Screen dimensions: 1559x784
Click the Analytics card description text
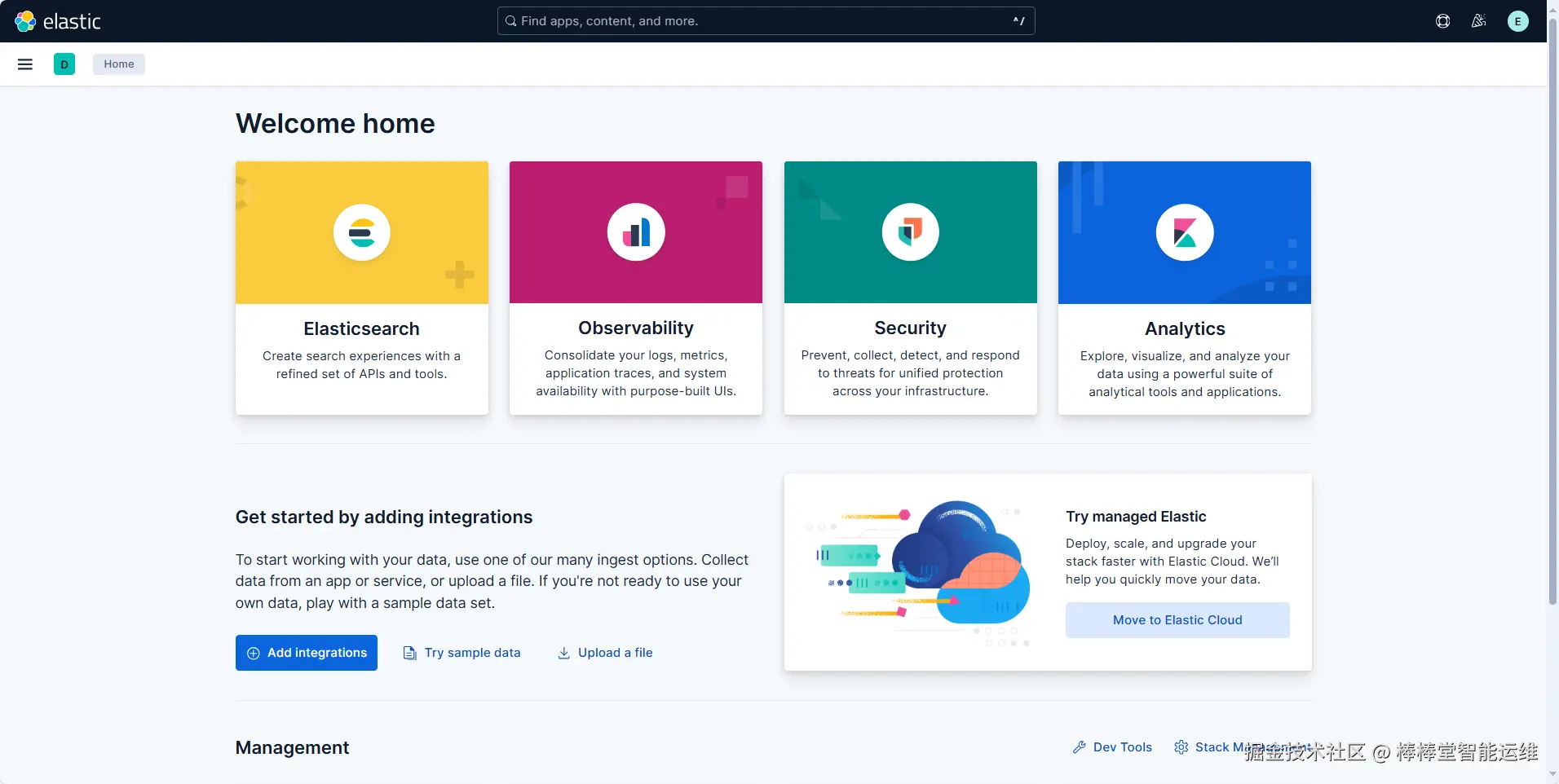pyautogui.click(x=1185, y=374)
